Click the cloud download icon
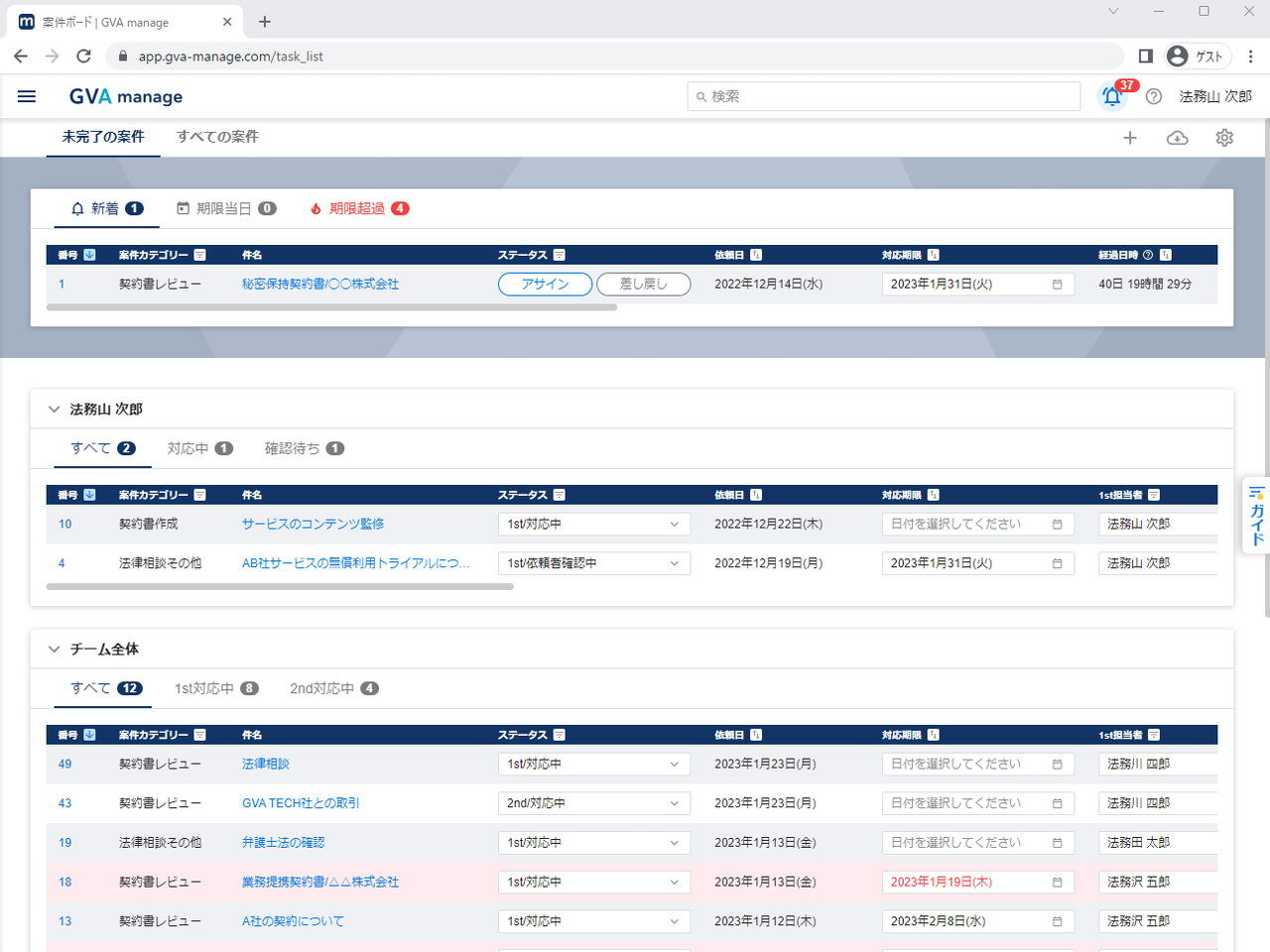Screen dimensions: 1270x952 1177,138
